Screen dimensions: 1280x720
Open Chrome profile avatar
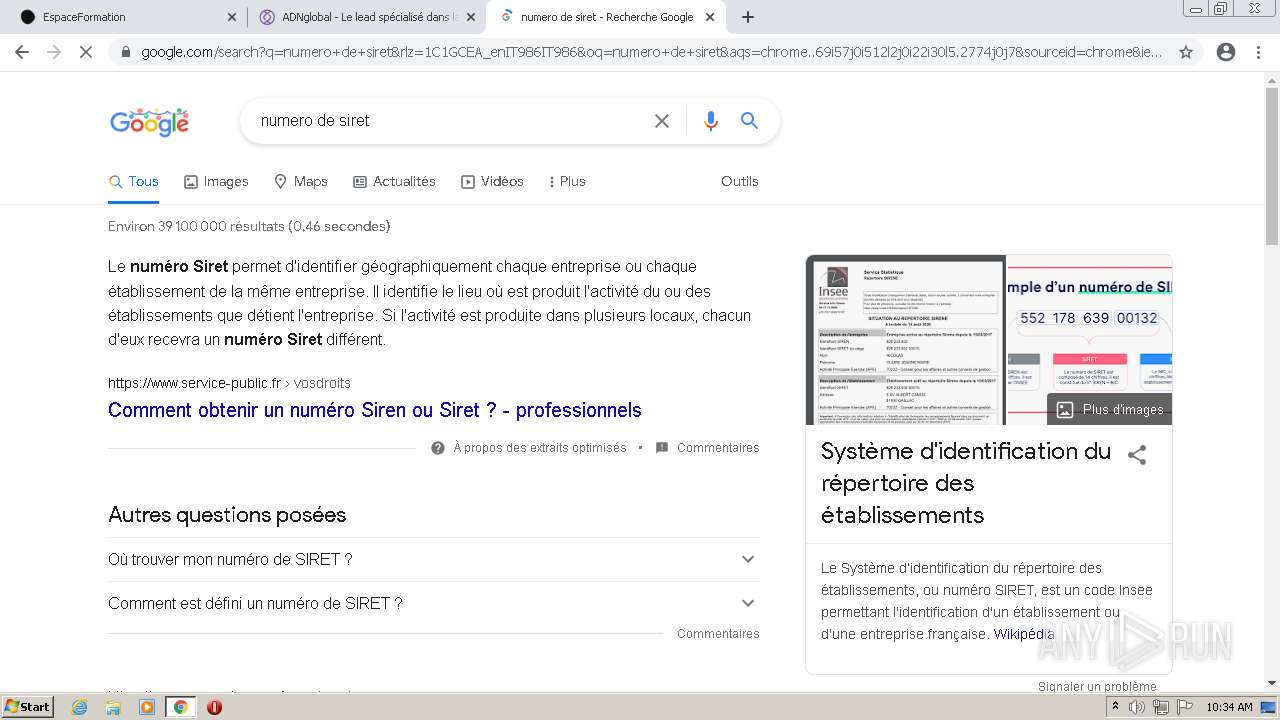[x=1226, y=52]
